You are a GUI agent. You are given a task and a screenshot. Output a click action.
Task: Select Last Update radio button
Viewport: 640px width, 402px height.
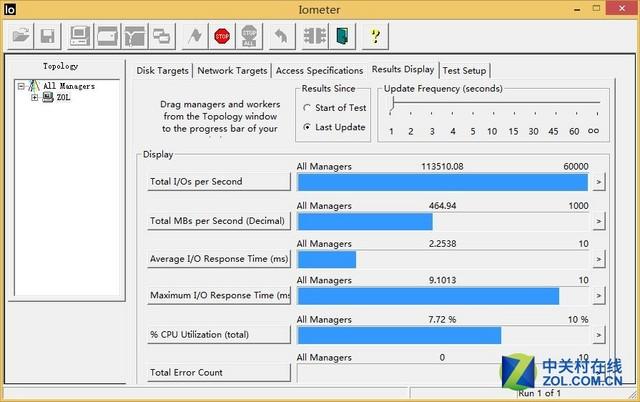tap(307, 127)
